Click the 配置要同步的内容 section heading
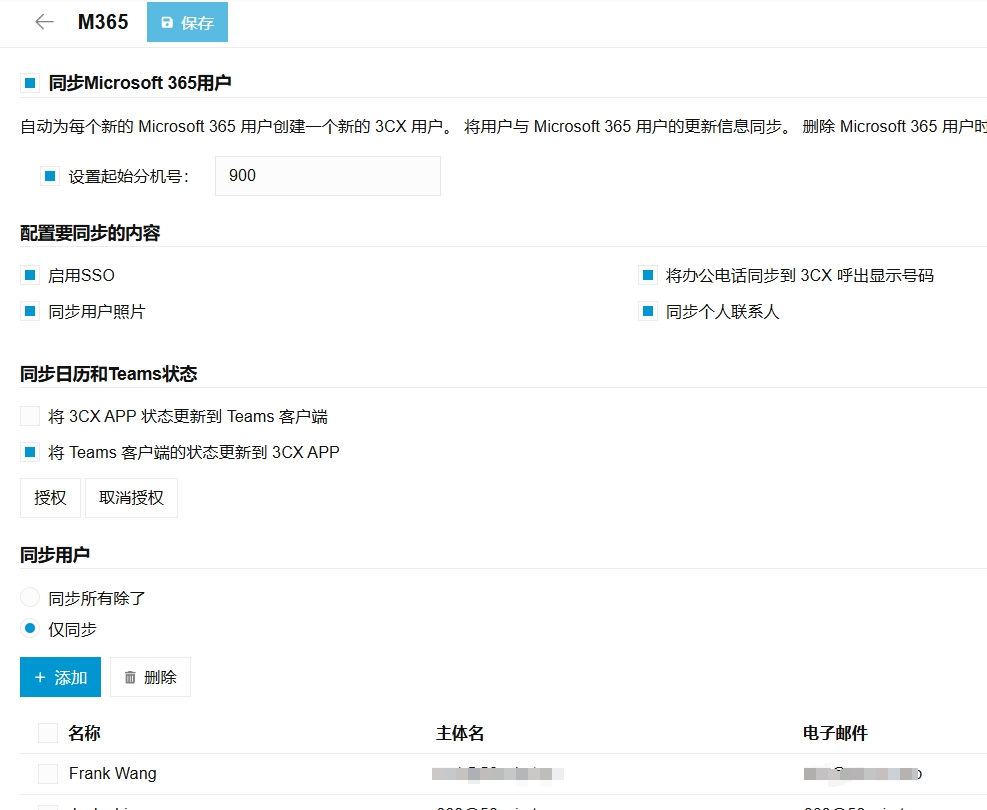The height and width of the screenshot is (810, 987). click(x=90, y=233)
